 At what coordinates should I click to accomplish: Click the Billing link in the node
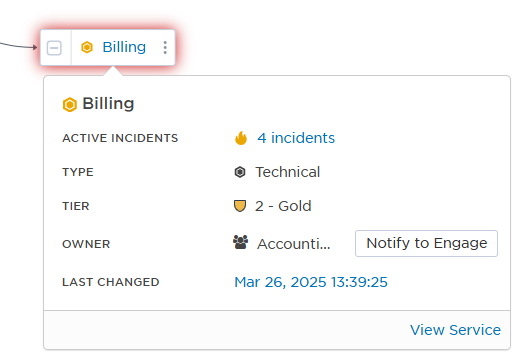click(124, 47)
